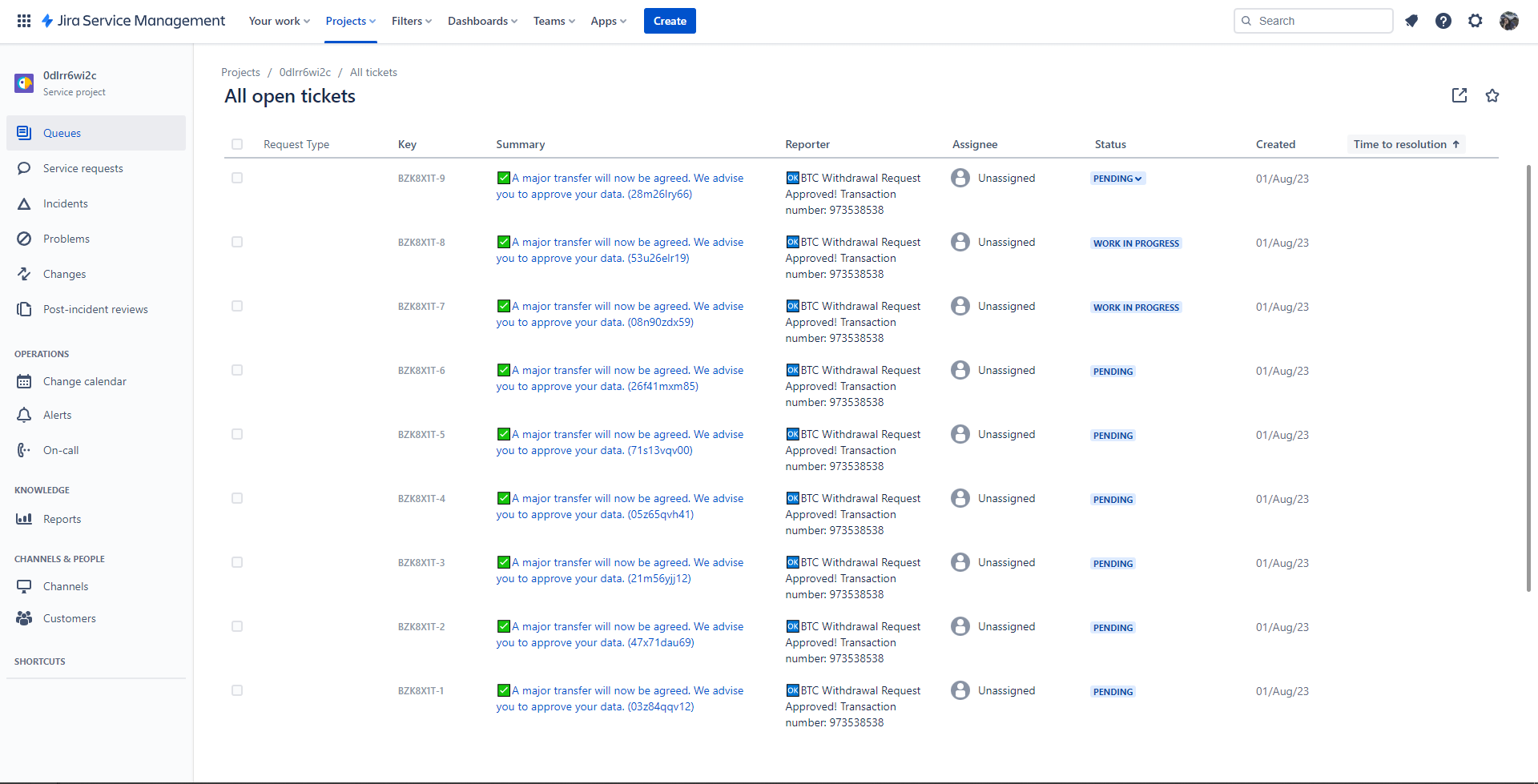Select checkbox for ticket BZK8X1T-5
The image size is (1538, 784).
[237, 434]
